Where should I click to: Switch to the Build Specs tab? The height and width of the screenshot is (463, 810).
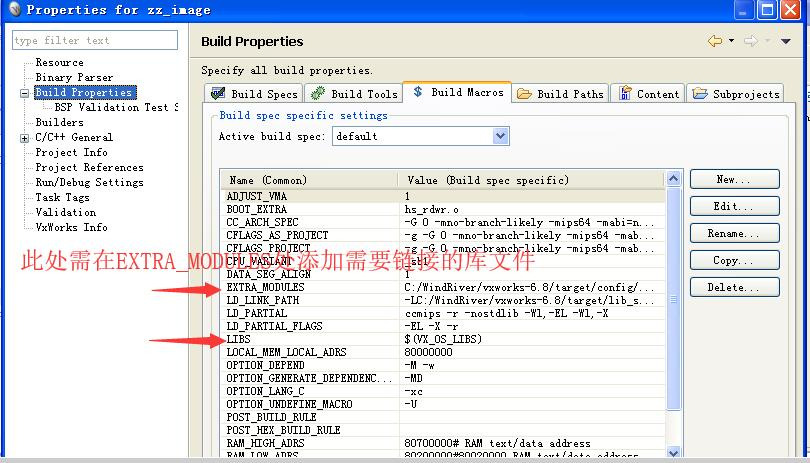click(x=252, y=94)
